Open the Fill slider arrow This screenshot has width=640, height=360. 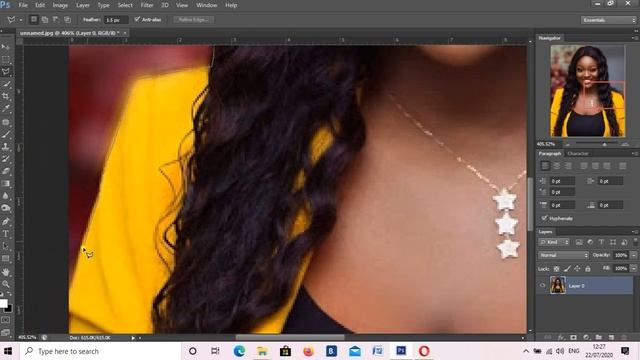633,268
